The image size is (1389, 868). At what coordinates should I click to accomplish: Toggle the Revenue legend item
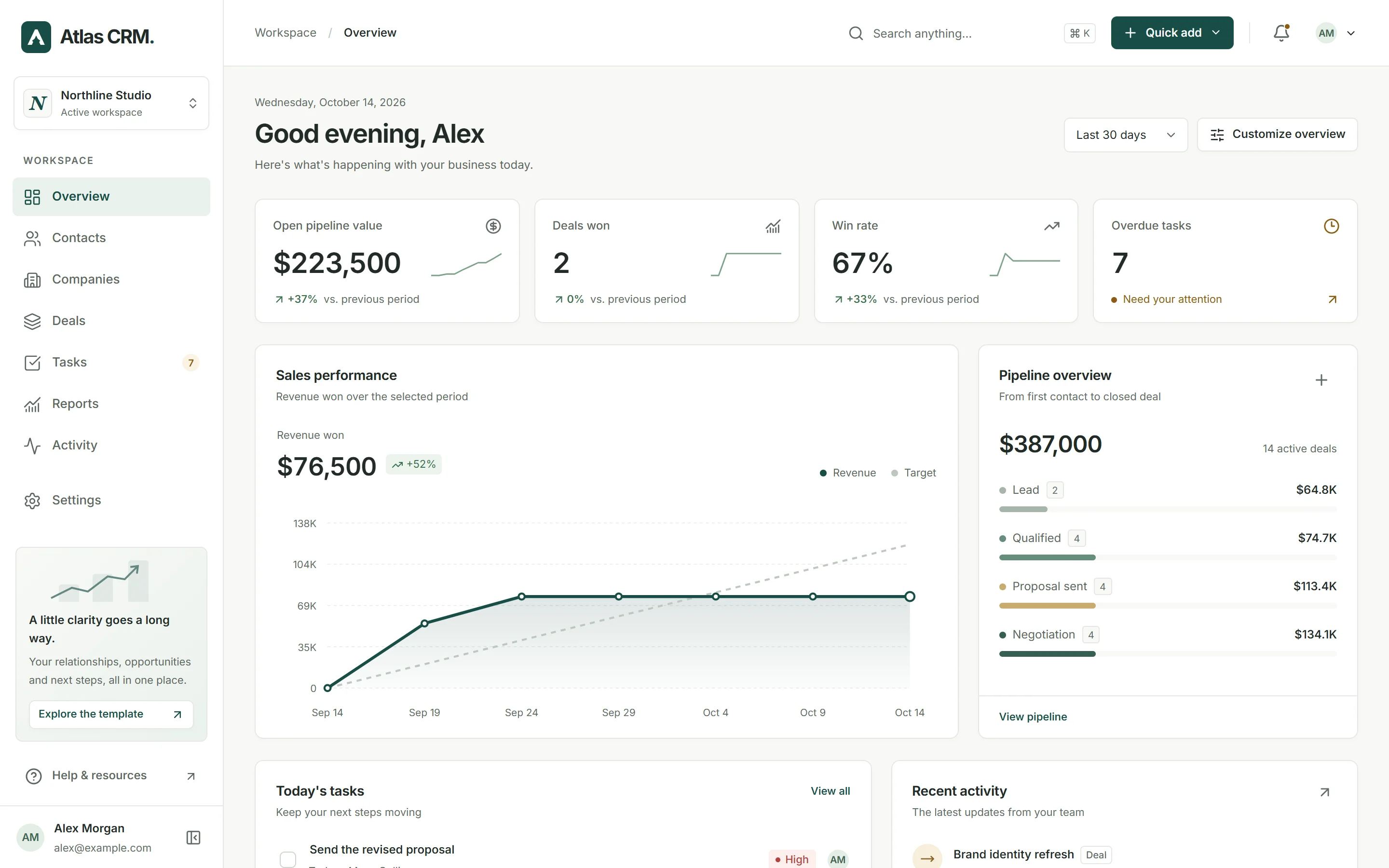[848, 473]
